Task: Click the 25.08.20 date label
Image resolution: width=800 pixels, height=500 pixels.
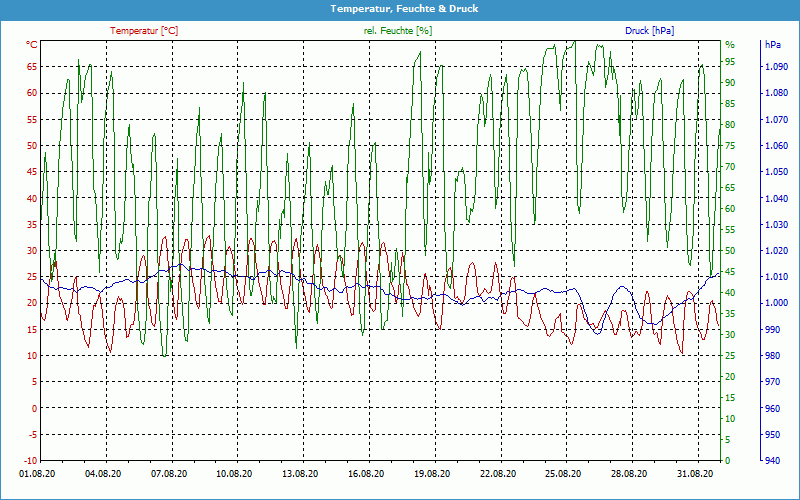Action: (x=563, y=474)
